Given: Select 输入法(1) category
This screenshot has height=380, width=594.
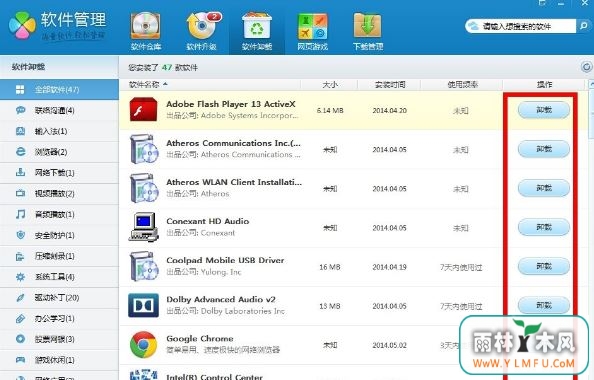Looking at the screenshot, I should [59, 131].
